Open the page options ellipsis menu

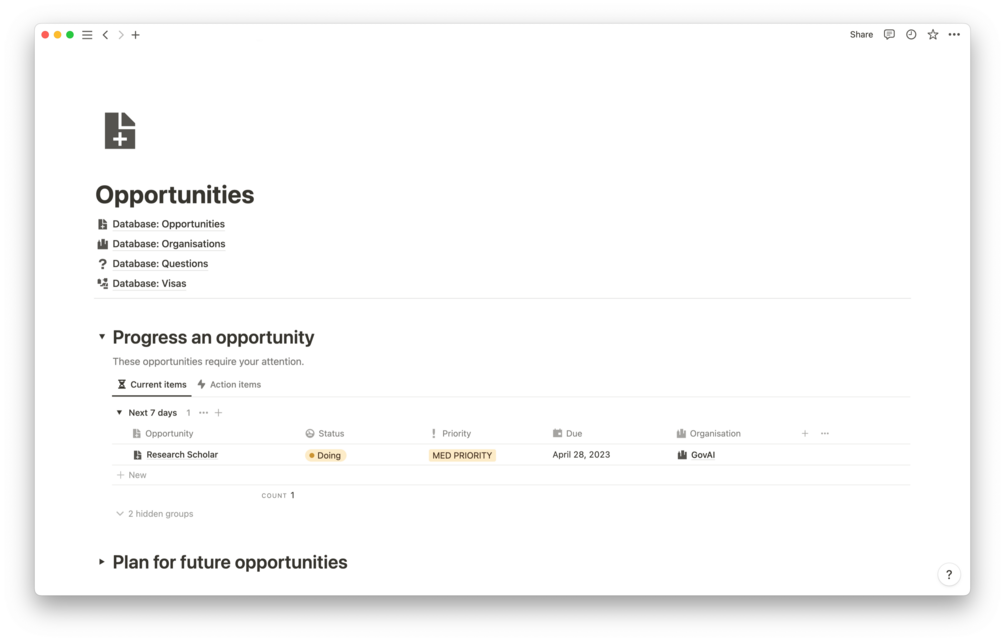pyautogui.click(x=954, y=35)
